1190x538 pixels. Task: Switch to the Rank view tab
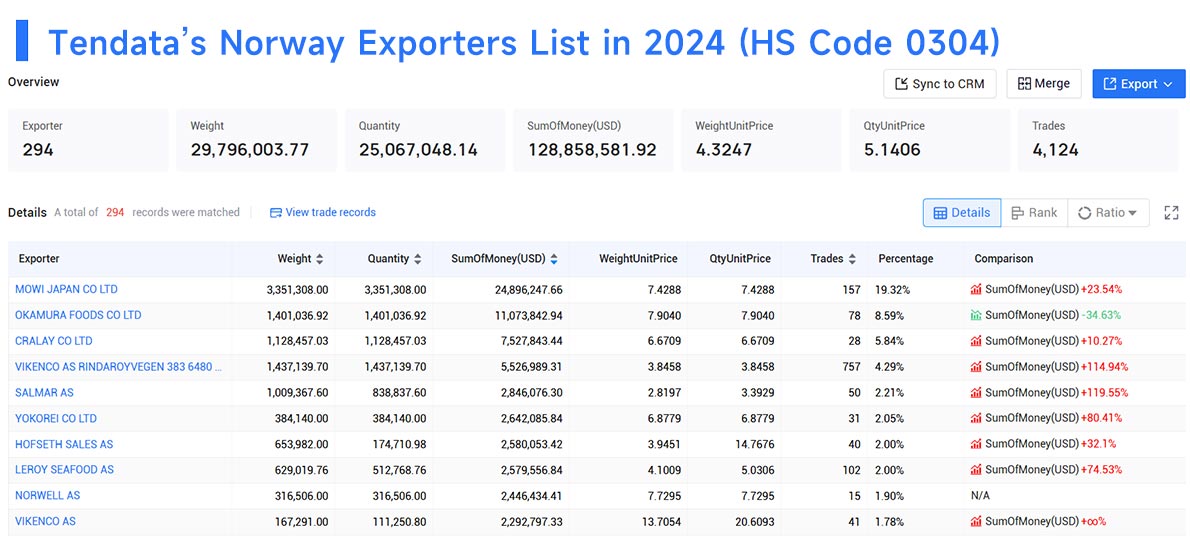click(x=1034, y=213)
